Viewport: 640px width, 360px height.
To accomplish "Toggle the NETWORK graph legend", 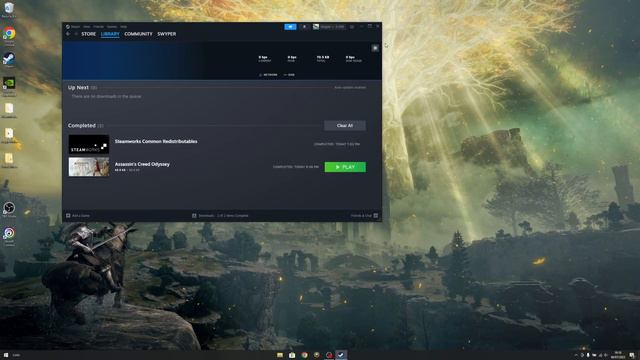I will click(x=268, y=75).
